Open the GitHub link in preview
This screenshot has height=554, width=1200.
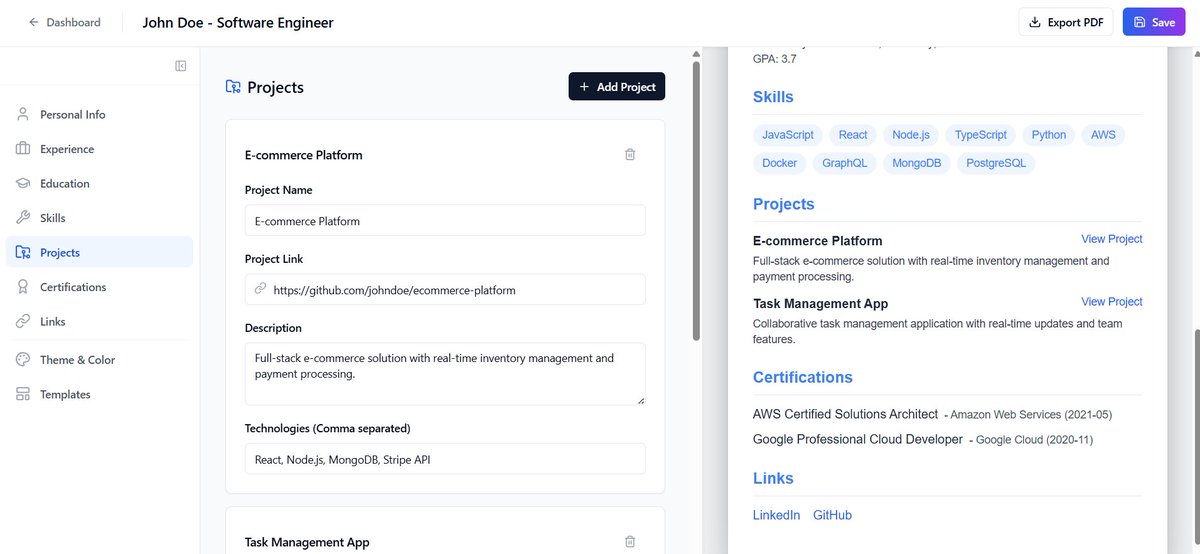[x=833, y=515]
